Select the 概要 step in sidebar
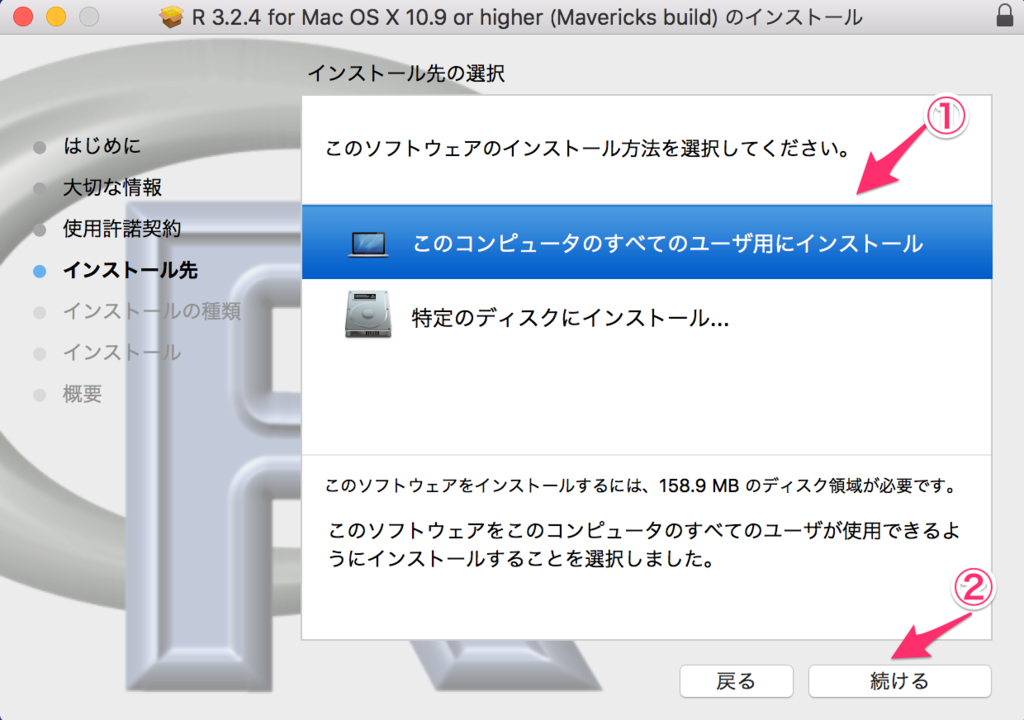Viewport: 1024px width, 720px height. pyautogui.click(x=82, y=394)
